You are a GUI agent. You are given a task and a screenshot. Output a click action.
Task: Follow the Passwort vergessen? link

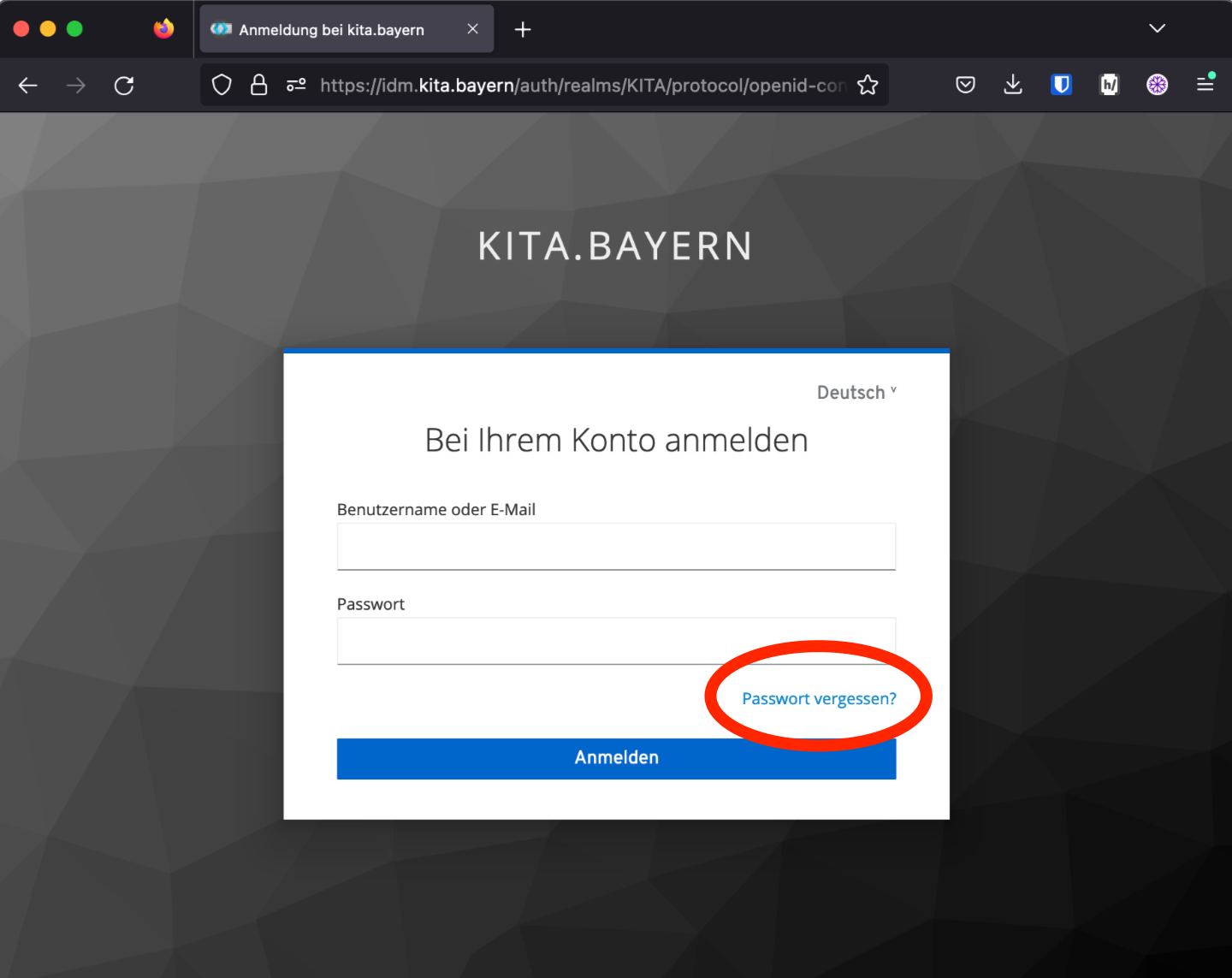coord(819,699)
